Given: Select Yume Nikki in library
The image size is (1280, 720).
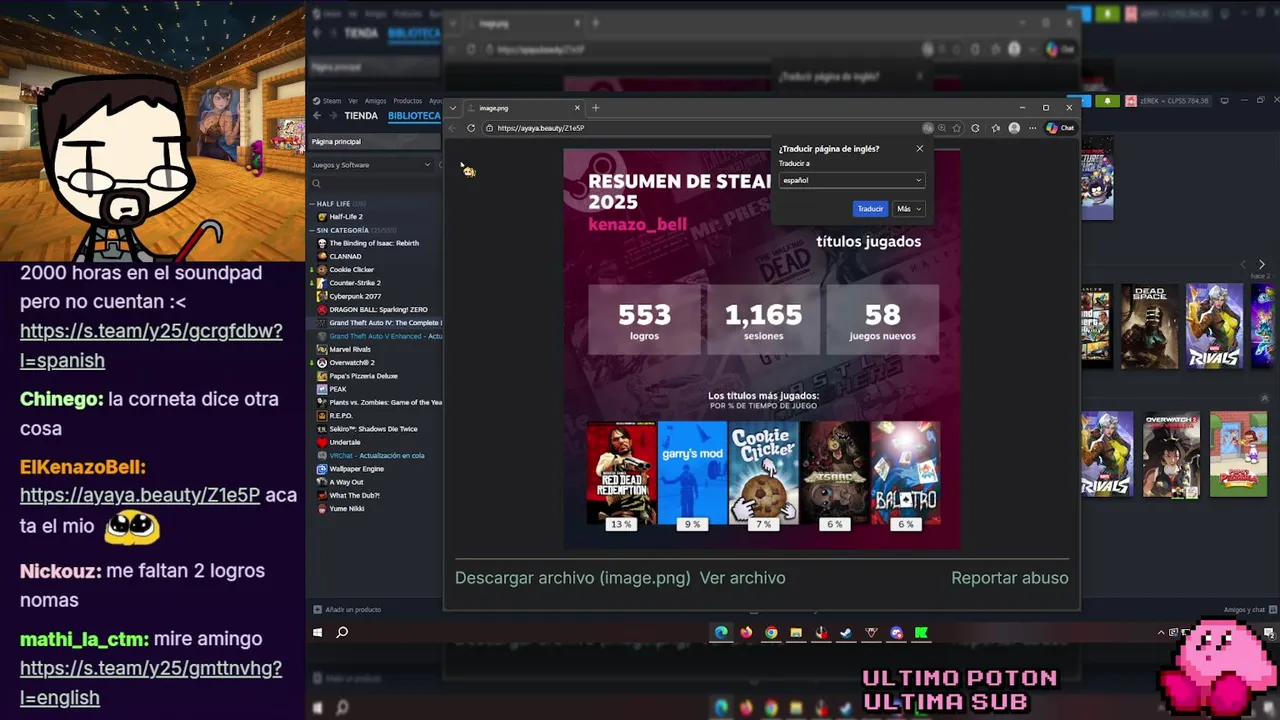Looking at the screenshot, I should tap(347, 509).
